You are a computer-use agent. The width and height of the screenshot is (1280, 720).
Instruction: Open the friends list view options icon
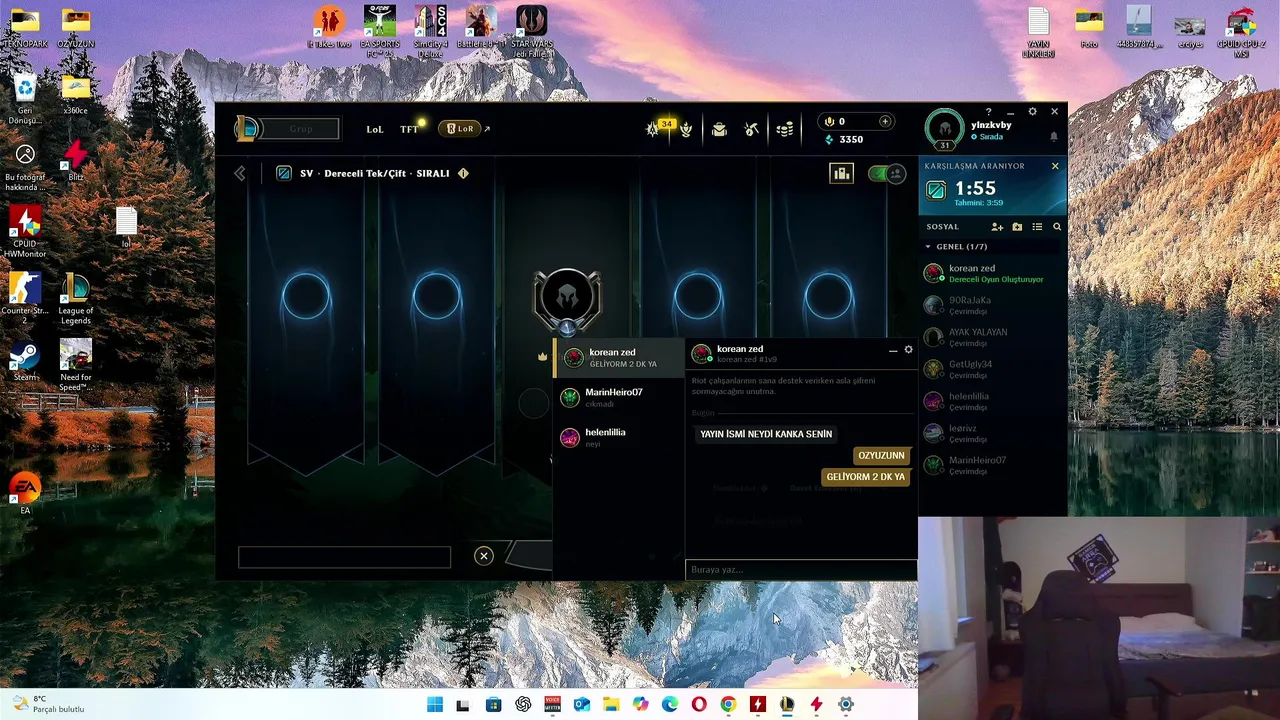1037,227
